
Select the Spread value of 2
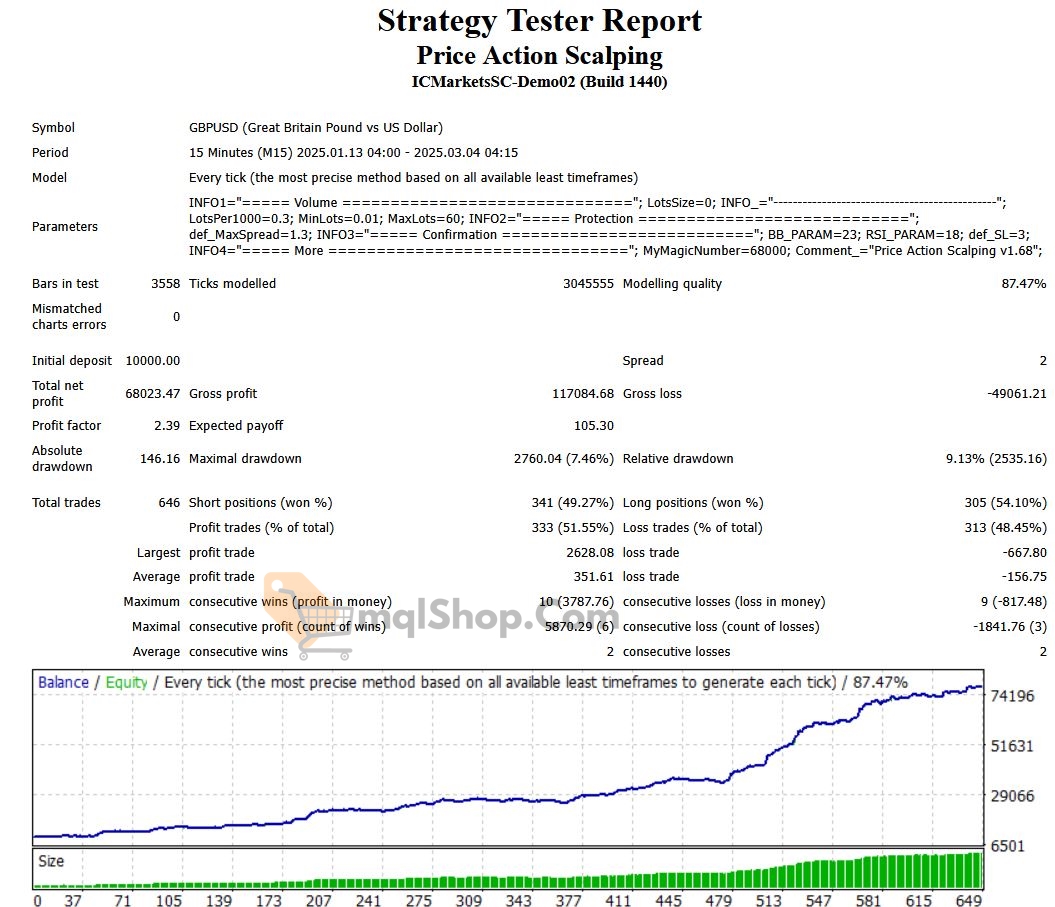(1042, 360)
